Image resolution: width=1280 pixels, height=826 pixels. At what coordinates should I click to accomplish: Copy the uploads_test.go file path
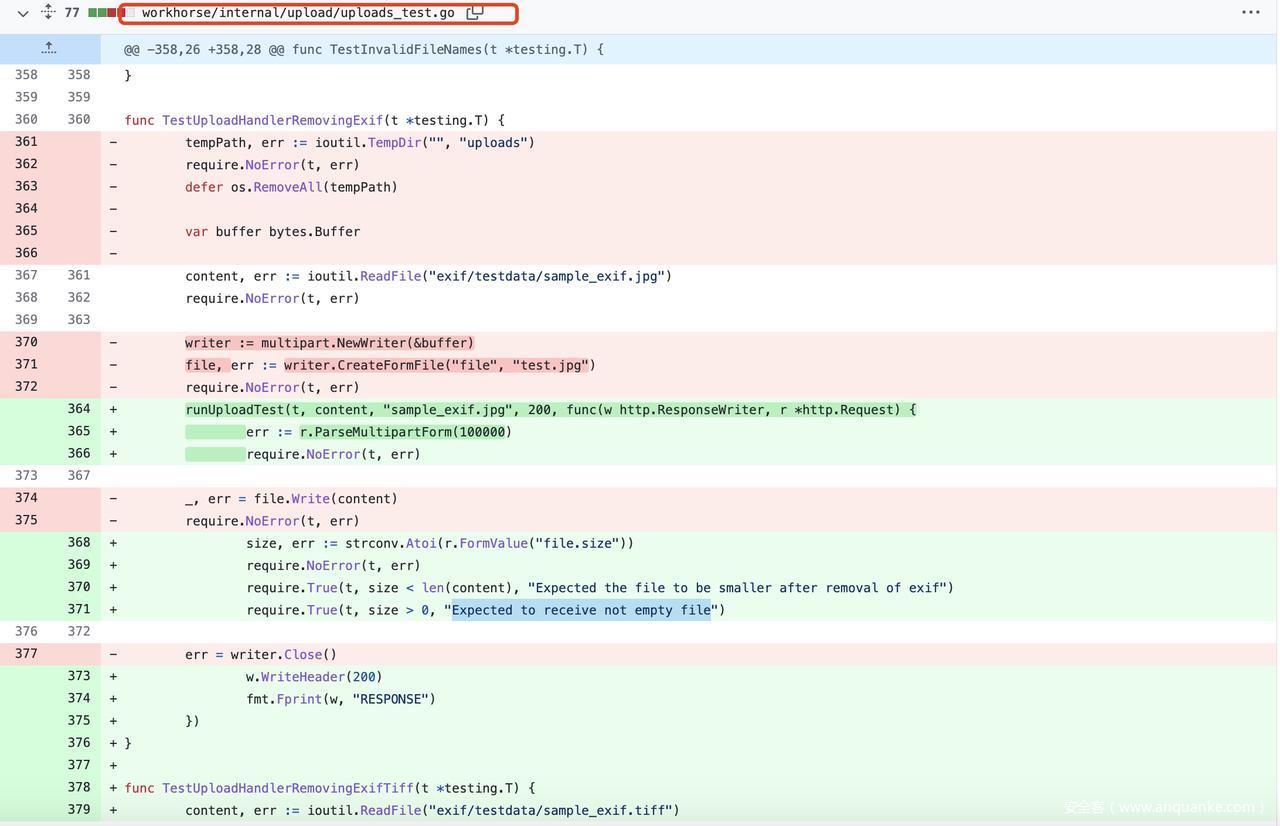[x=475, y=13]
